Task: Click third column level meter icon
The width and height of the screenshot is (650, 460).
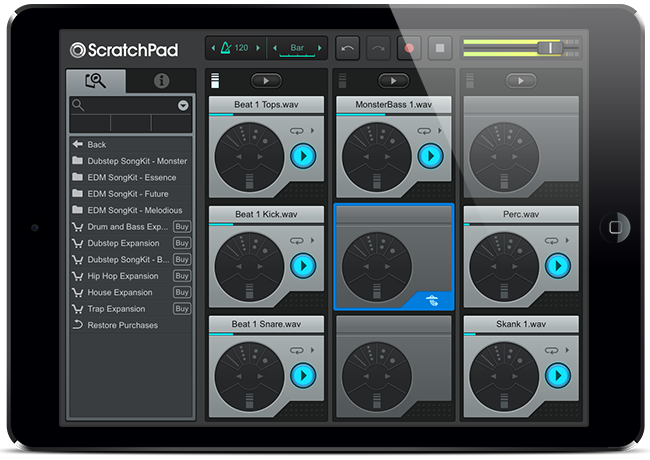Action: (469, 80)
